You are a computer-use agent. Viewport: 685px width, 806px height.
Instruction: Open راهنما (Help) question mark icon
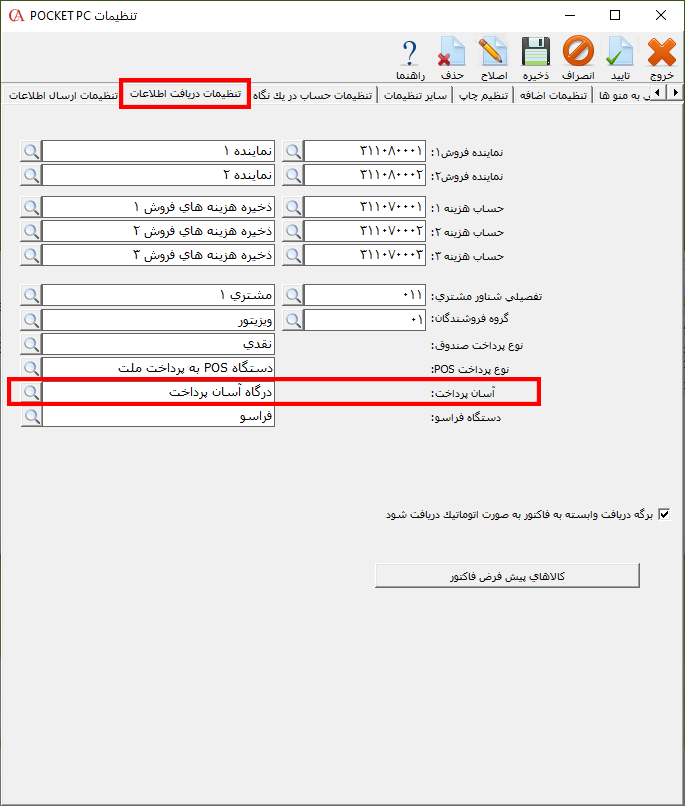pyautogui.click(x=410, y=56)
